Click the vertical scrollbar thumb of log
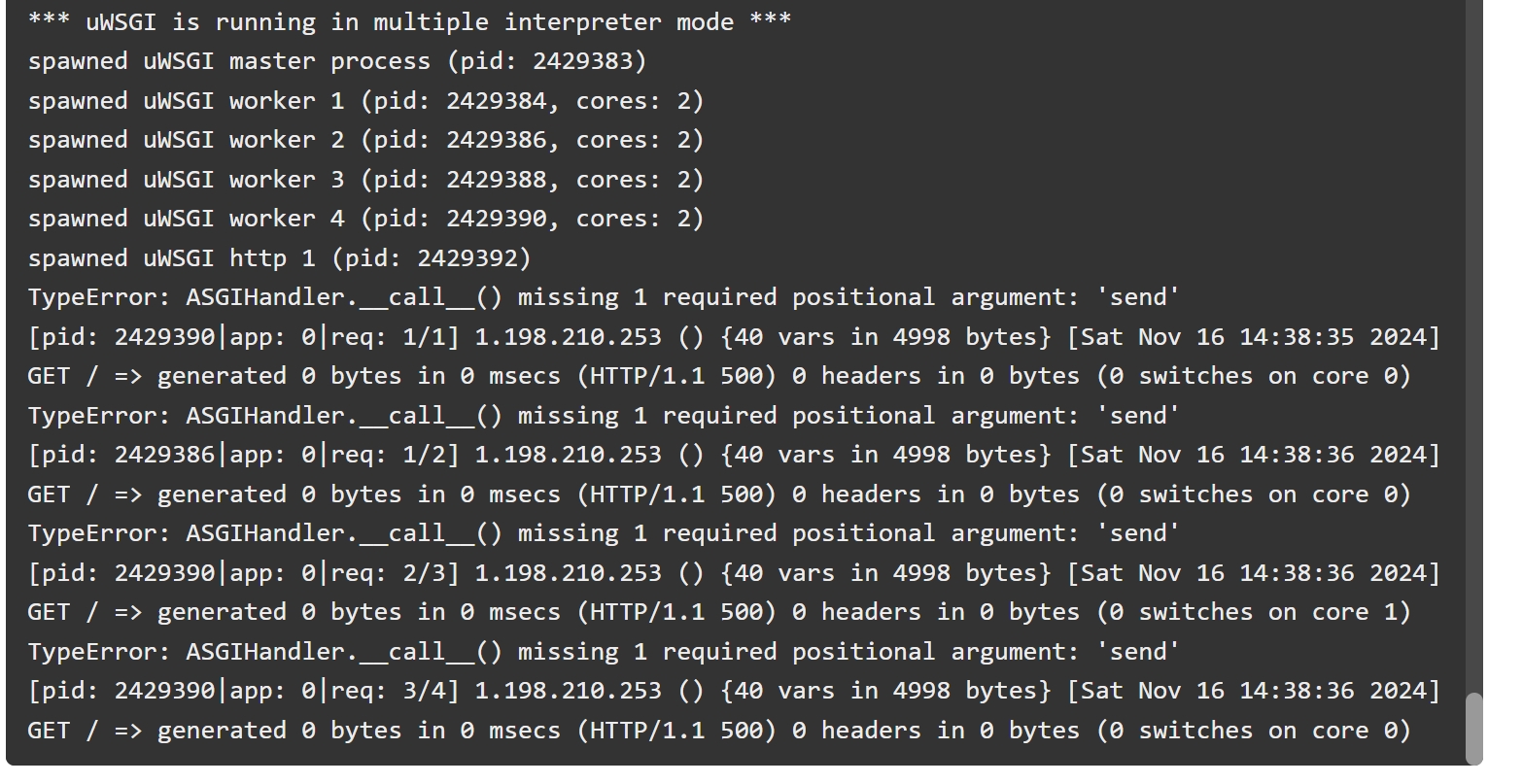Viewport: 1523px width, 784px height. coord(1474,728)
